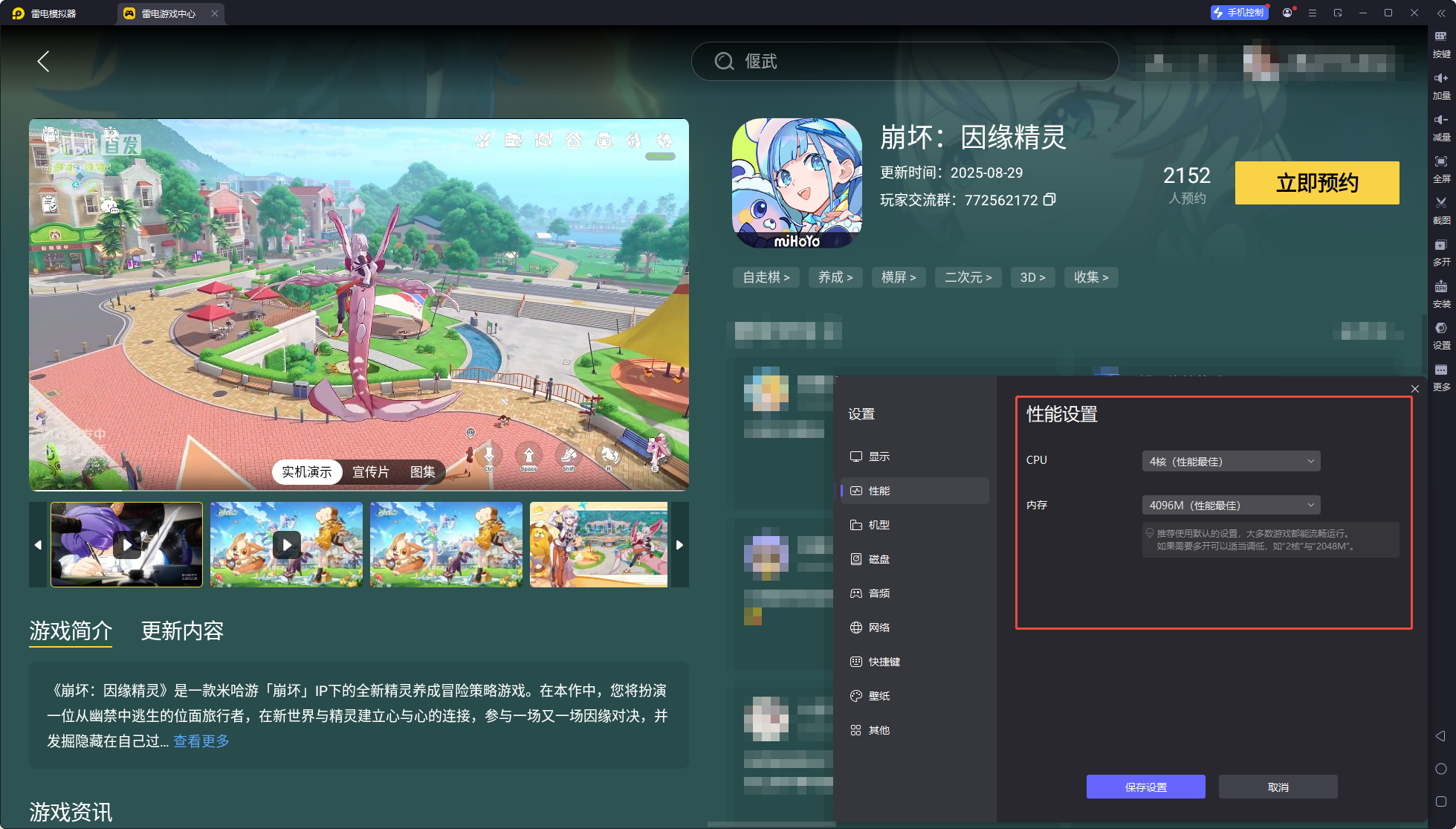This screenshot has height=829, width=1456.
Task: Open 壁纸 wallpaper settings
Action: click(915, 696)
